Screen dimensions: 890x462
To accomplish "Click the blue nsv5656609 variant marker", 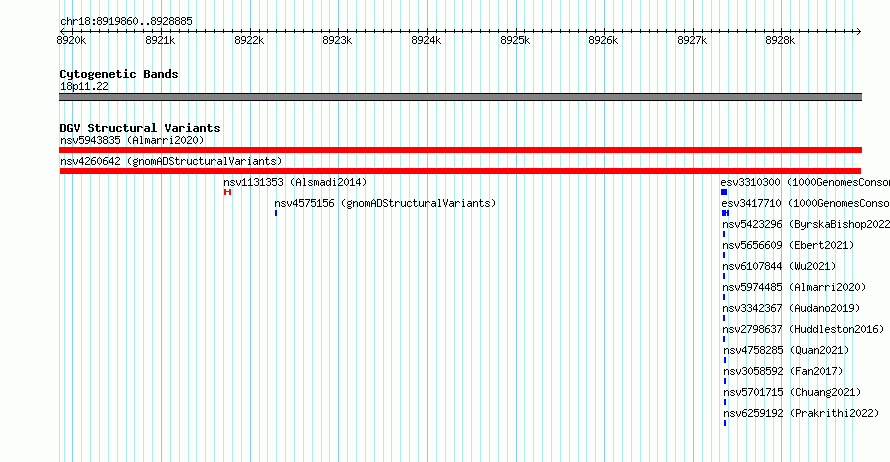I will (724, 255).
